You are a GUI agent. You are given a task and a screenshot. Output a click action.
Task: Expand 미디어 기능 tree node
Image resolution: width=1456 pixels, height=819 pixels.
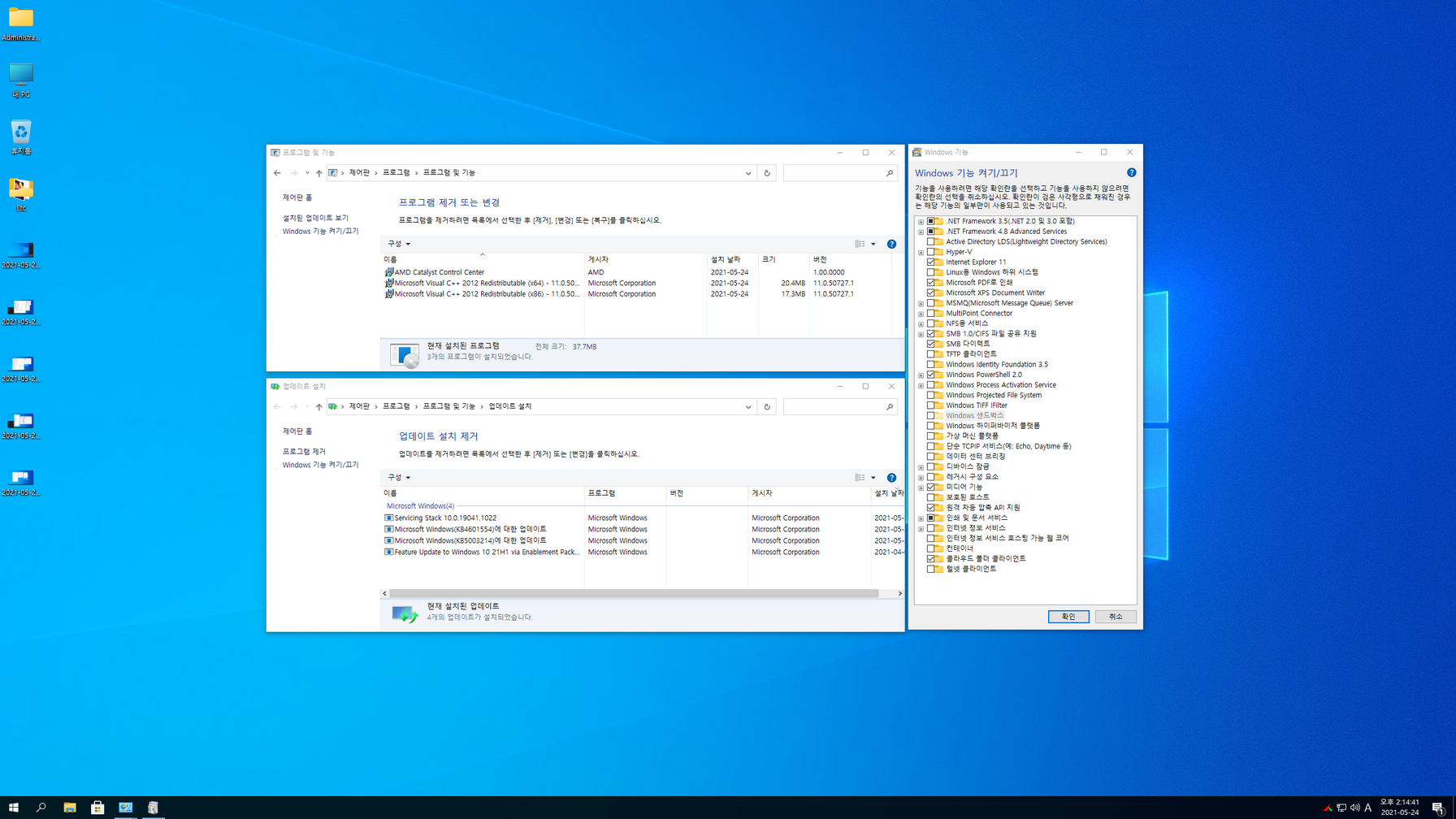(x=921, y=487)
